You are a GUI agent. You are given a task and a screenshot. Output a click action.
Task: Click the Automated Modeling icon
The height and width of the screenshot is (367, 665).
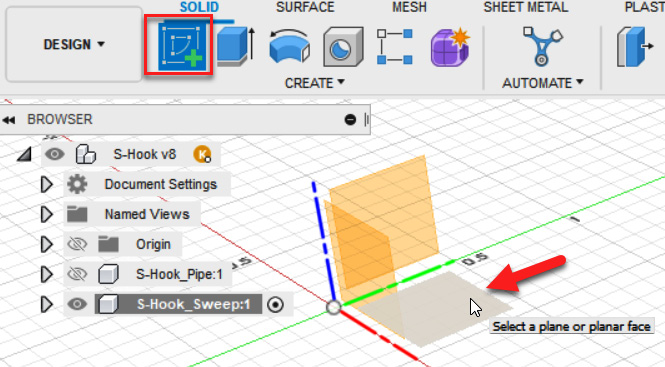pyautogui.click(x=542, y=46)
